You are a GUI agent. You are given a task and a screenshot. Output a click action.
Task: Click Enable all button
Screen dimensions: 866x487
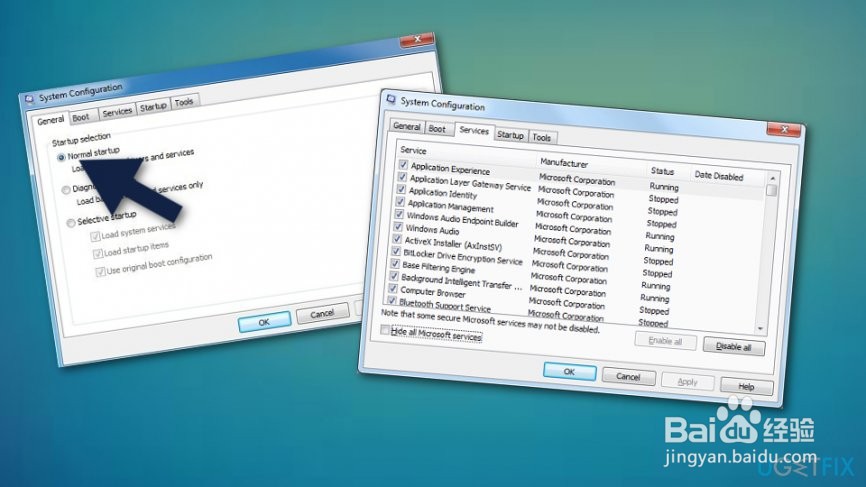pyautogui.click(x=666, y=341)
